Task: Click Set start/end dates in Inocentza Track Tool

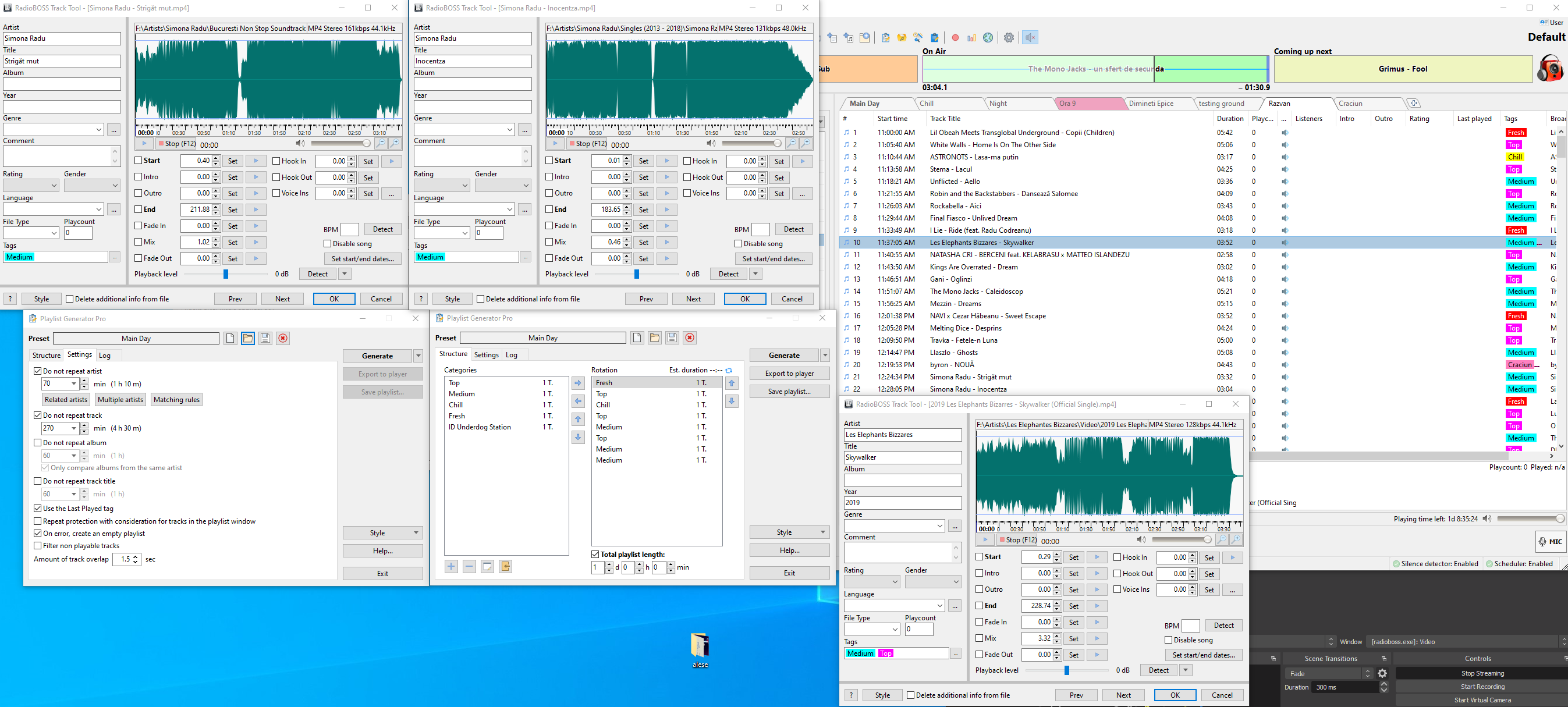Action: [774, 258]
